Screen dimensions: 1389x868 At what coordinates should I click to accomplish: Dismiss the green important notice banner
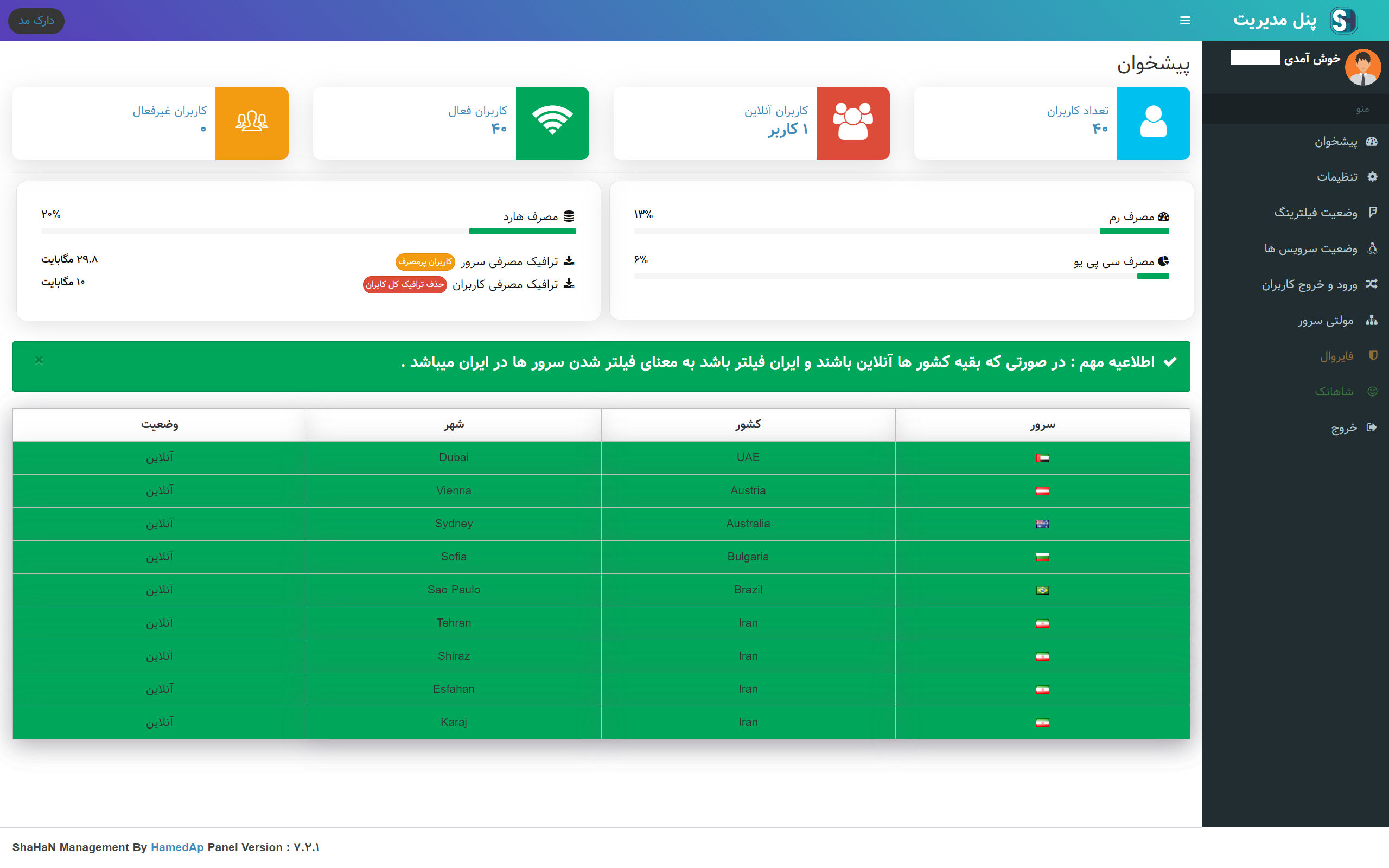(x=39, y=361)
